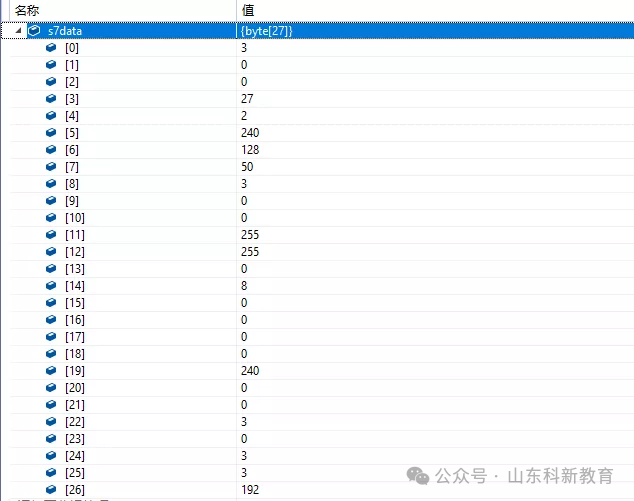This screenshot has width=634, height=501.
Task: Select value 3 of element [0]
Action: [244, 48]
